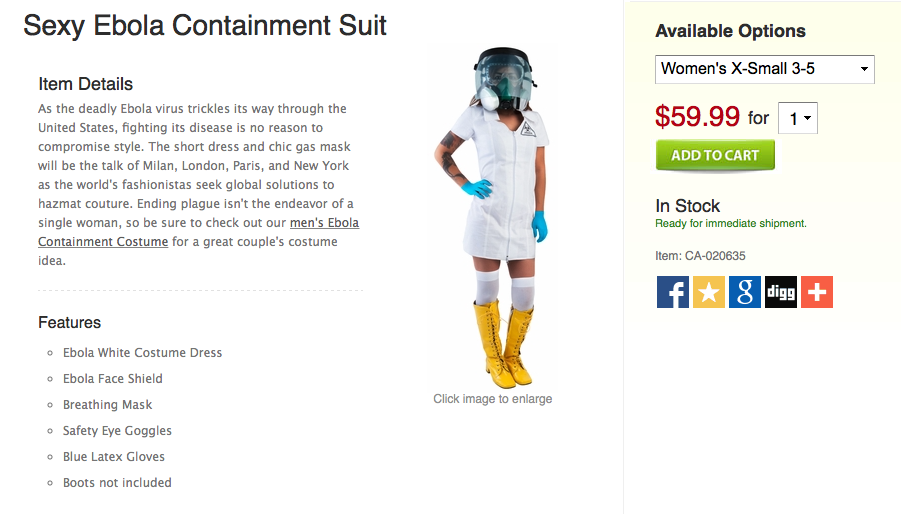Share via the Google icon
Viewport: 901px width, 514px height.
(x=745, y=292)
